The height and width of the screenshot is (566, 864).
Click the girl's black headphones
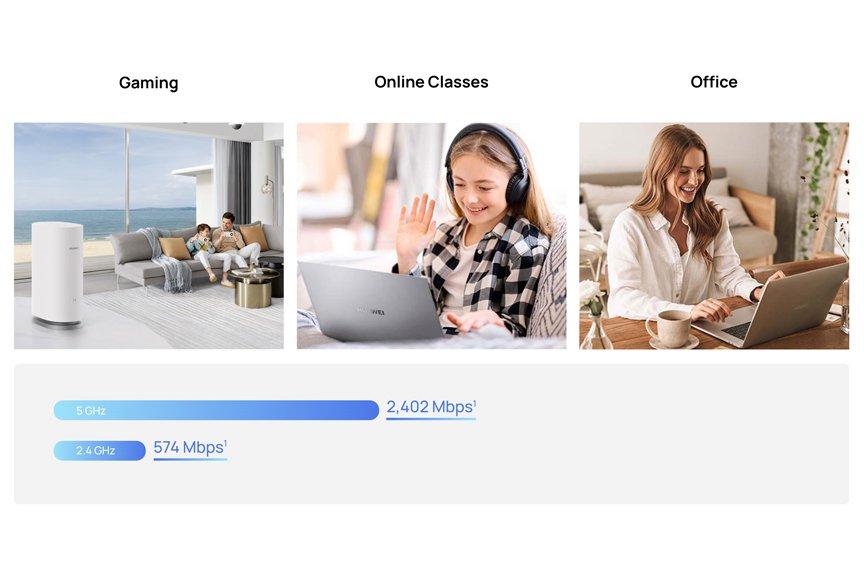click(x=488, y=163)
